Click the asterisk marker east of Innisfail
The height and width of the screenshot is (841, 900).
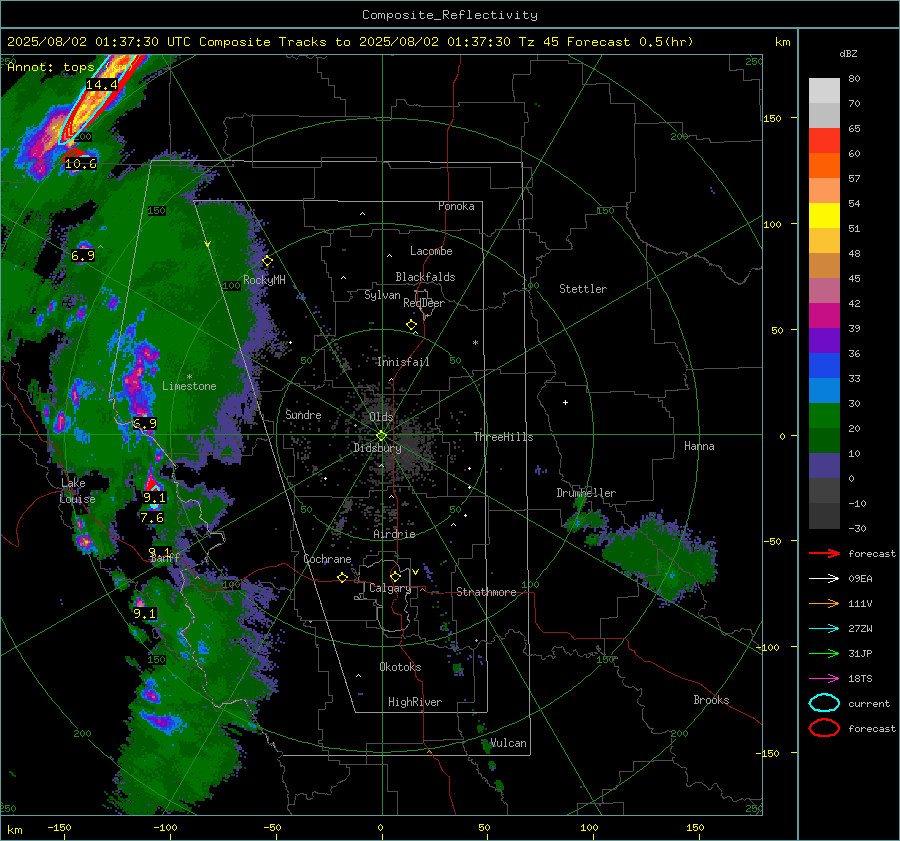[475, 343]
